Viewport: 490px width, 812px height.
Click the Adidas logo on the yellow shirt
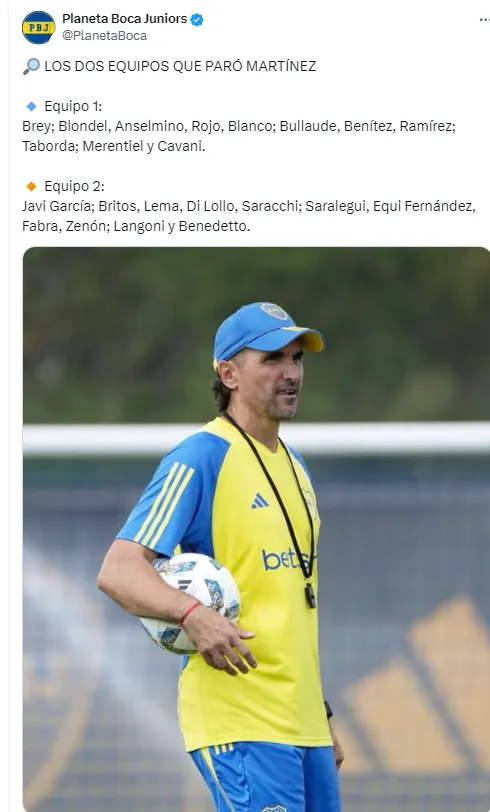[x=260, y=501]
